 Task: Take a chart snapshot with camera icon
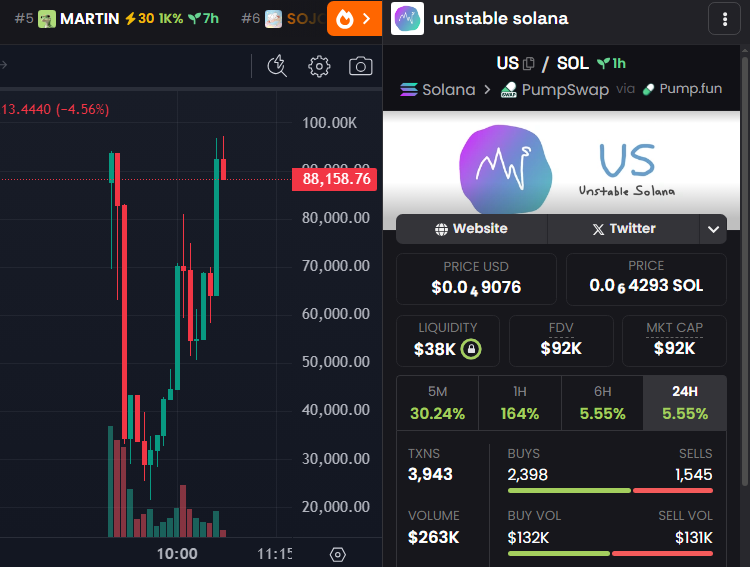click(361, 67)
